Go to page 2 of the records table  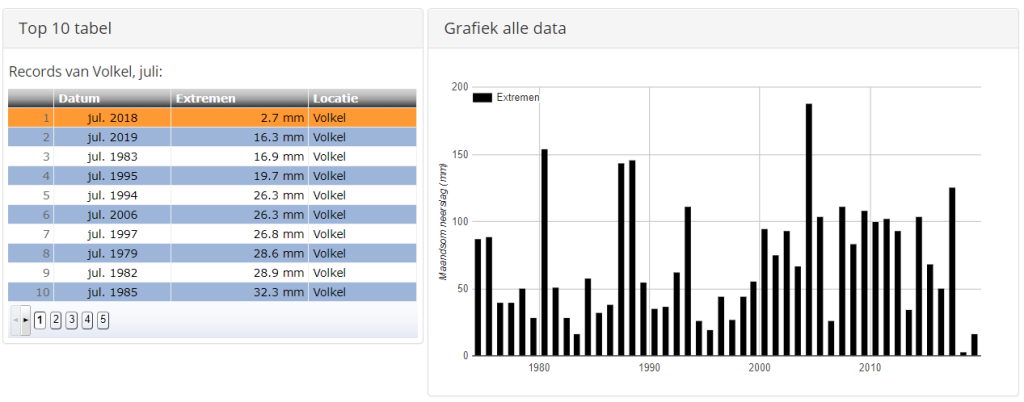click(56, 320)
